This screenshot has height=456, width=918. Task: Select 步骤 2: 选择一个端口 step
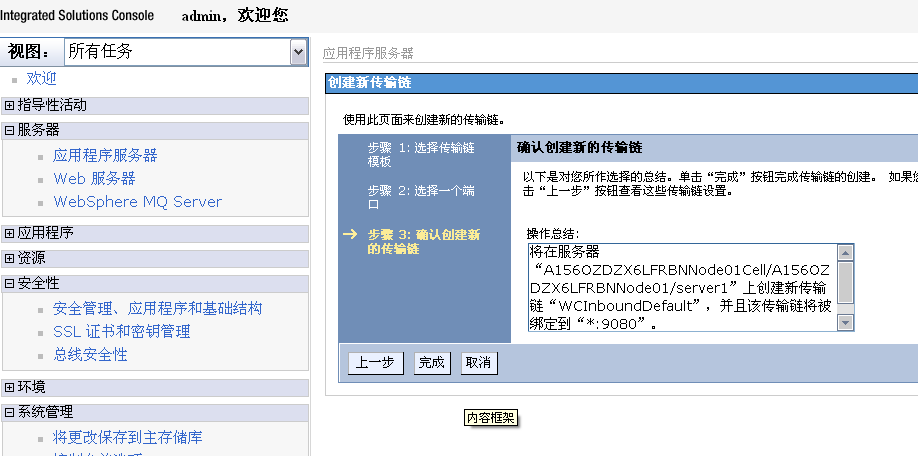click(x=421, y=198)
